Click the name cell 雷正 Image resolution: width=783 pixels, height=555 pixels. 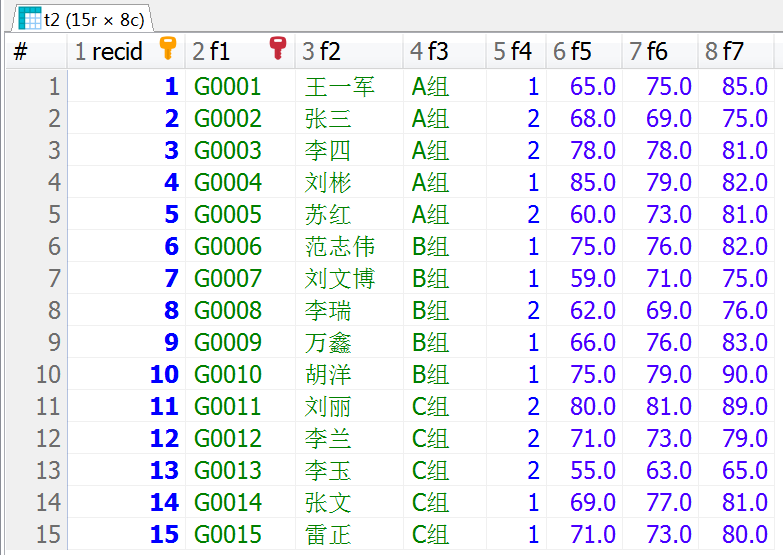point(328,535)
